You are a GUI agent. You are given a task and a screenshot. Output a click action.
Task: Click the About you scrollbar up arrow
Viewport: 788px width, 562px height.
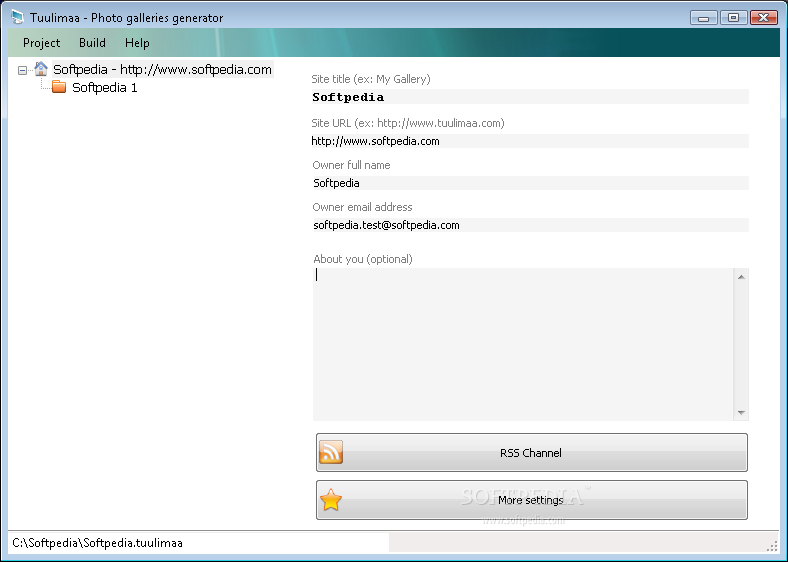741,277
